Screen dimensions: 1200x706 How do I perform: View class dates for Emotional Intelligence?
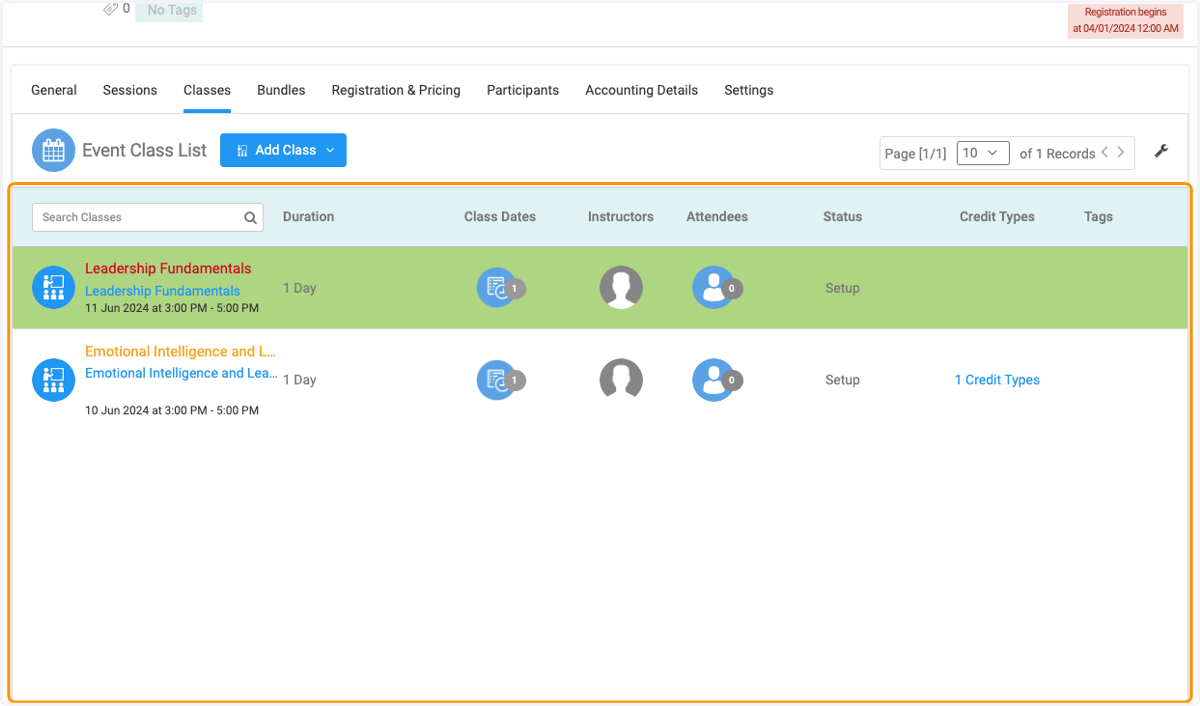click(500, 380)
